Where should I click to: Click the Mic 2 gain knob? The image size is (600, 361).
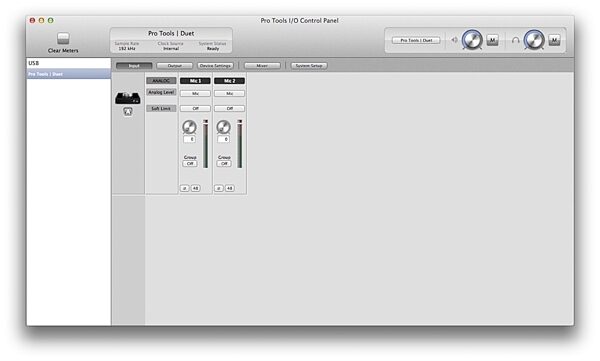click(x=223, y=127)
